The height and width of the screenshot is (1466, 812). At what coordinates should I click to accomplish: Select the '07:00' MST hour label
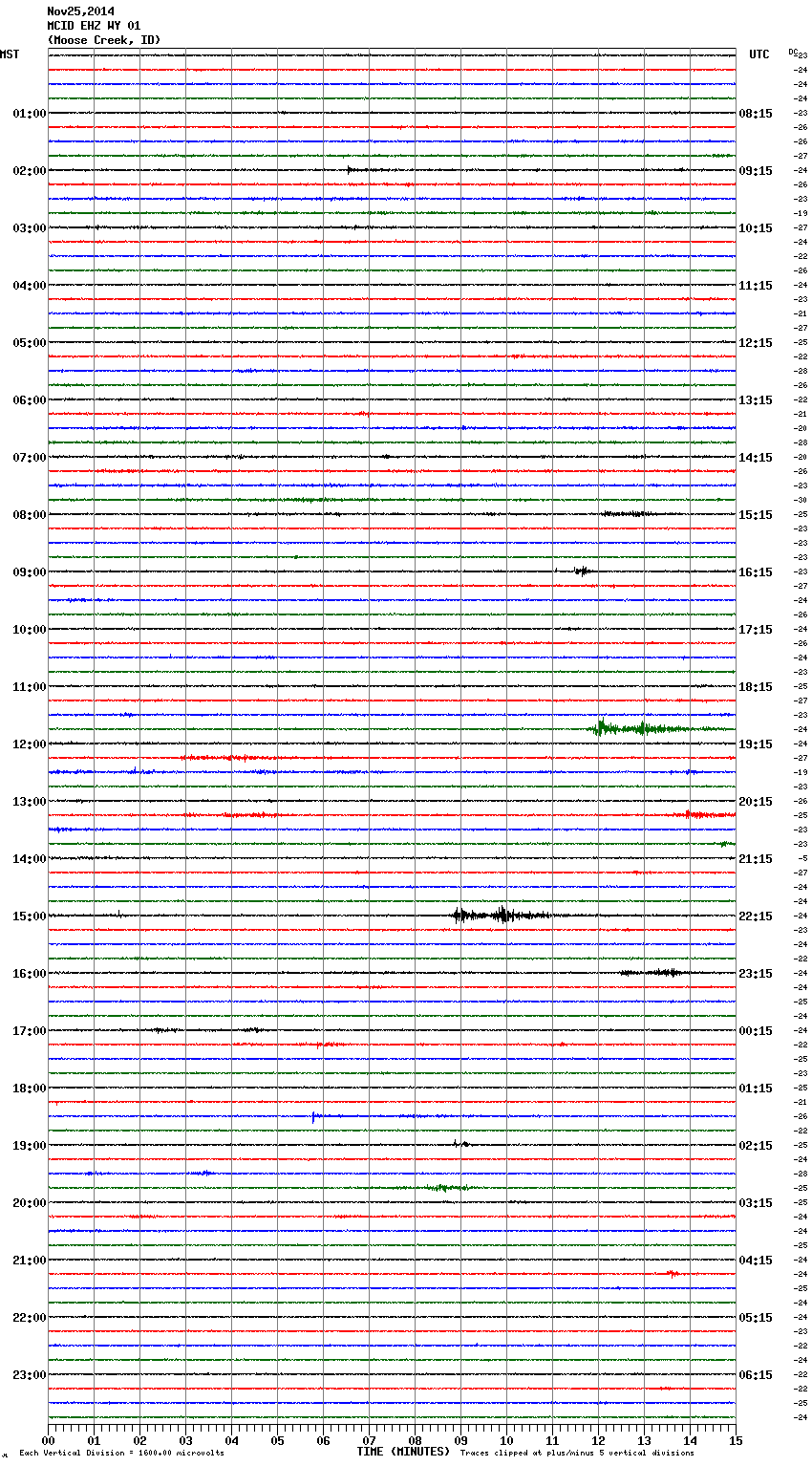30,458
